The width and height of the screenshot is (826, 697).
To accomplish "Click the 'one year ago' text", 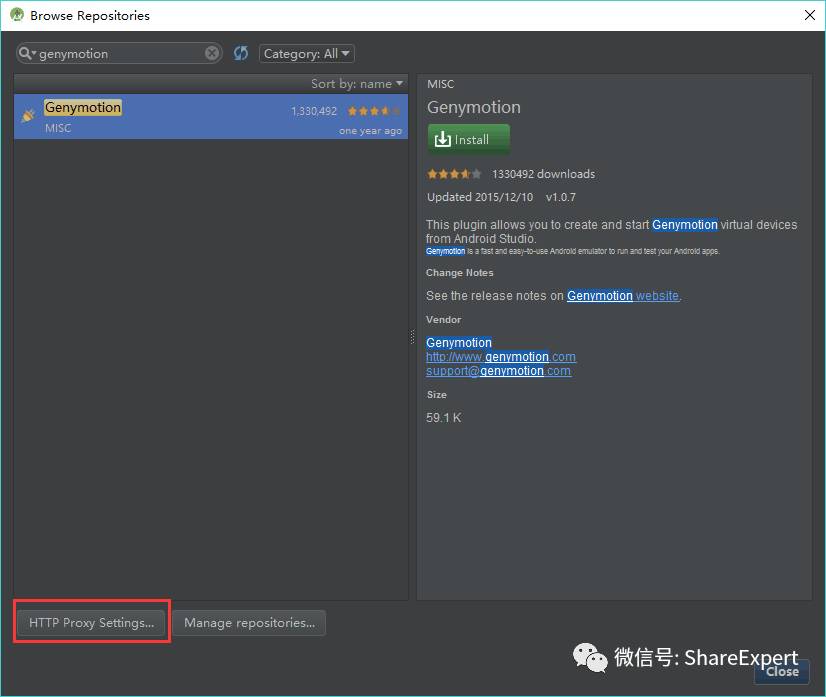I will tap(370, 131).
